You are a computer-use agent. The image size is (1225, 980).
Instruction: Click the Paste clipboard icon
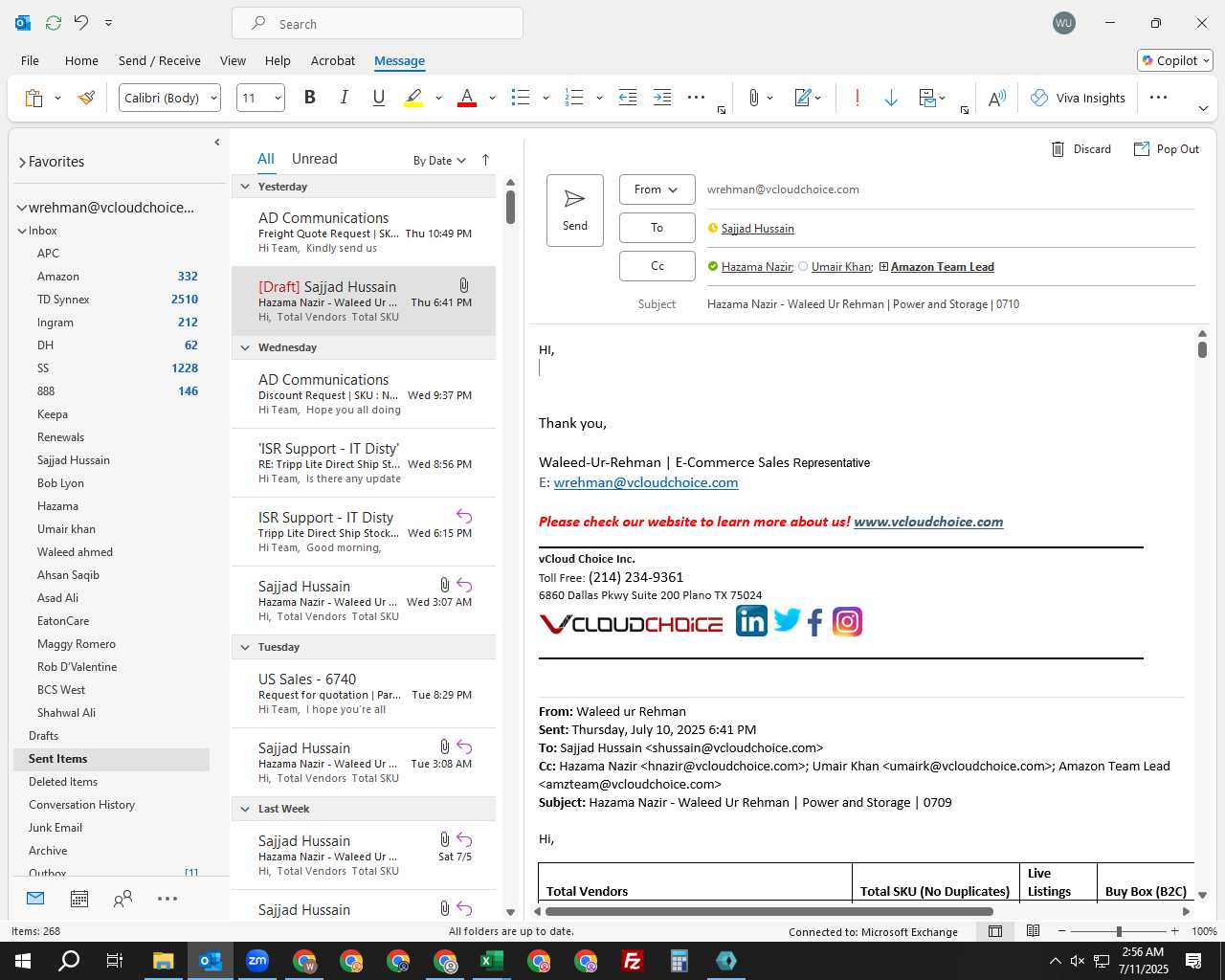33,98
